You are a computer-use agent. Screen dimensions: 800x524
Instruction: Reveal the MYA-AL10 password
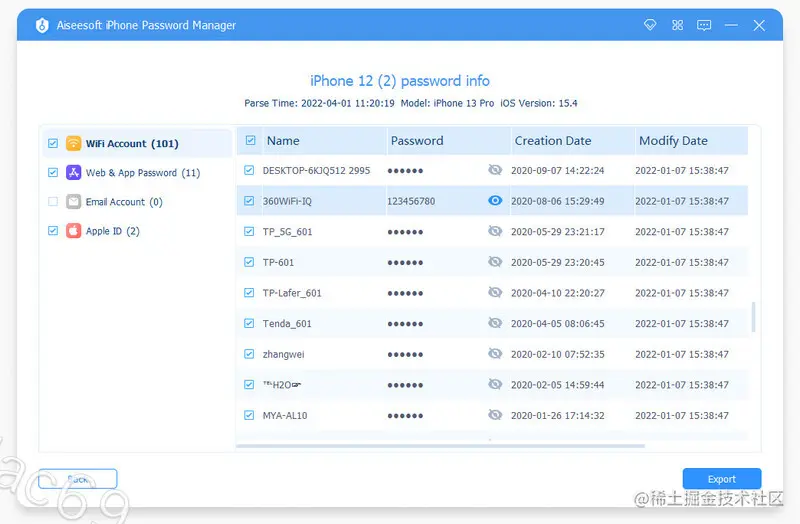(x=495, y=415)
